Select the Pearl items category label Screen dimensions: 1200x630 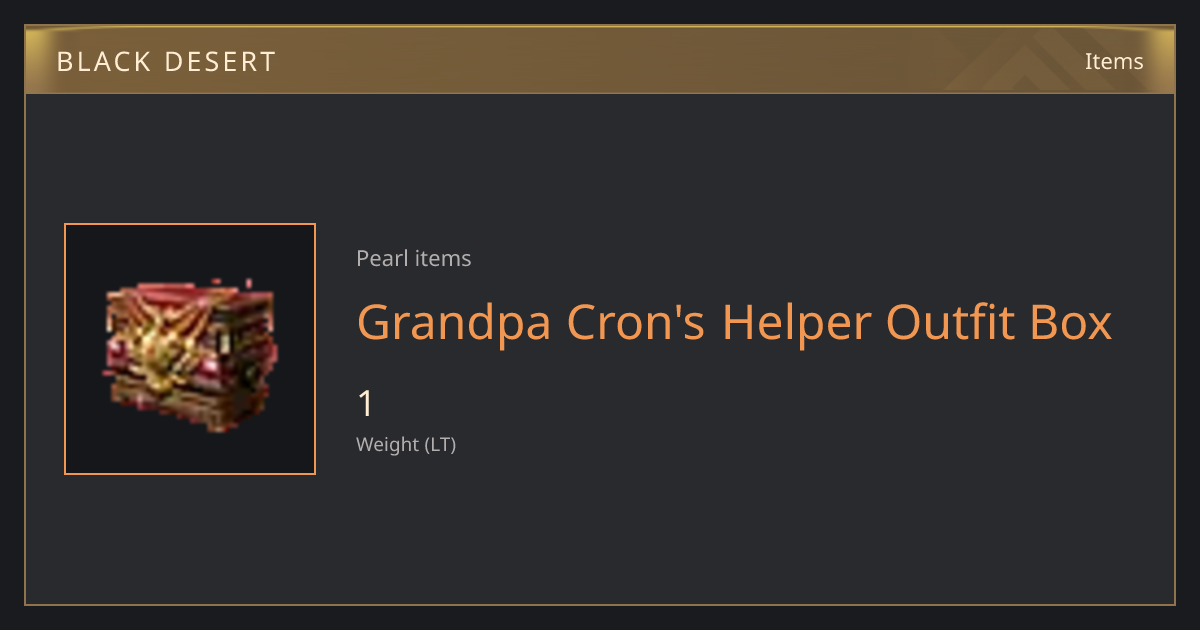click(413, 259)
